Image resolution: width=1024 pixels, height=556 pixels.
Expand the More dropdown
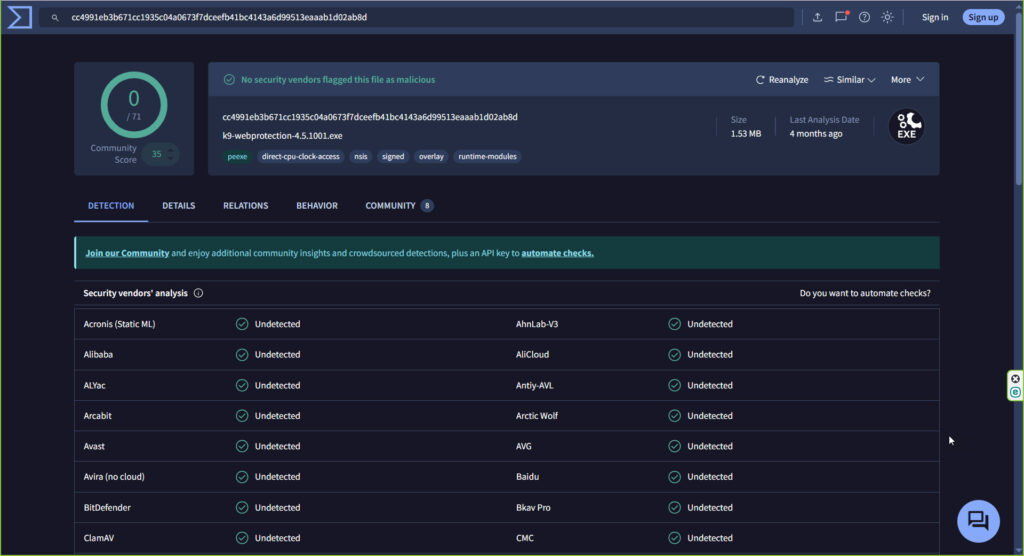[907, 80]
